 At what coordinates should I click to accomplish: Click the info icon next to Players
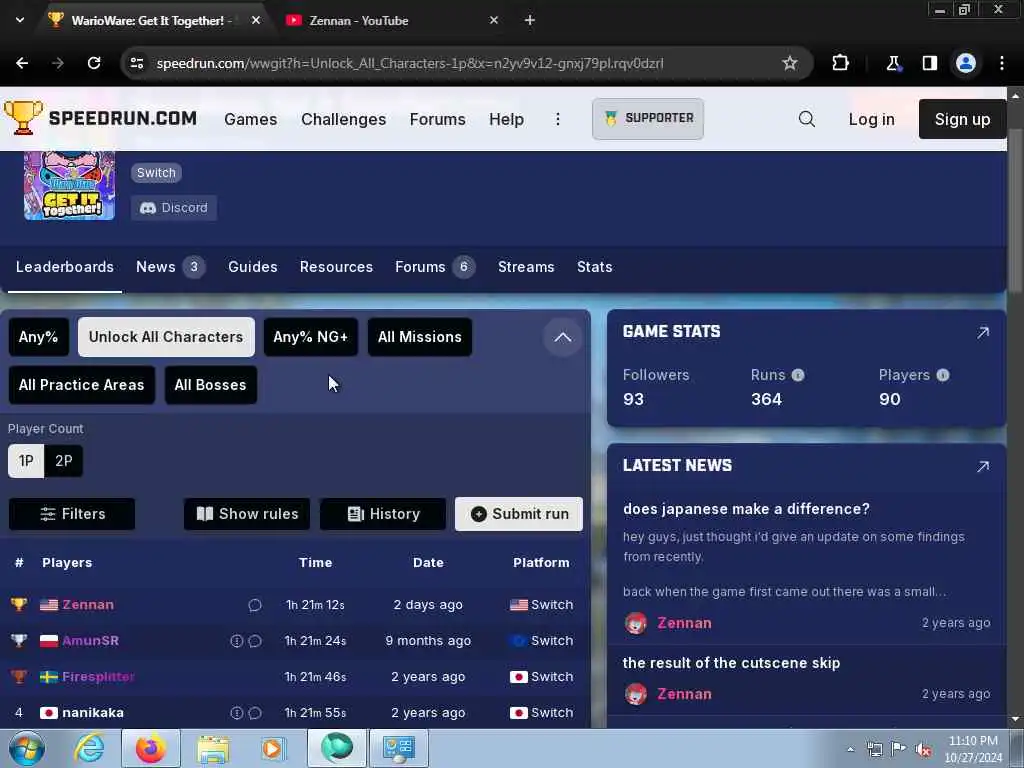click(942, 375)
